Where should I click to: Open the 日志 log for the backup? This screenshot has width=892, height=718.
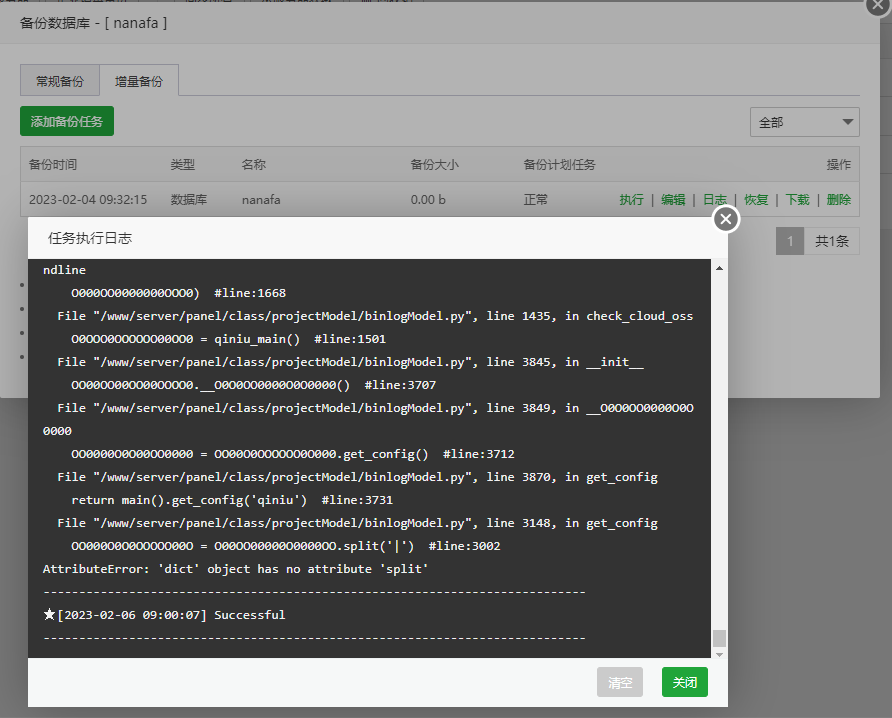coord(714,199)
